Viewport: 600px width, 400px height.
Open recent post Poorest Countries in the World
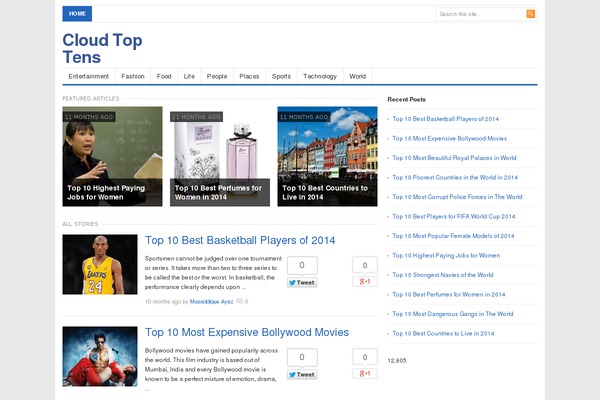coord(455,178)
